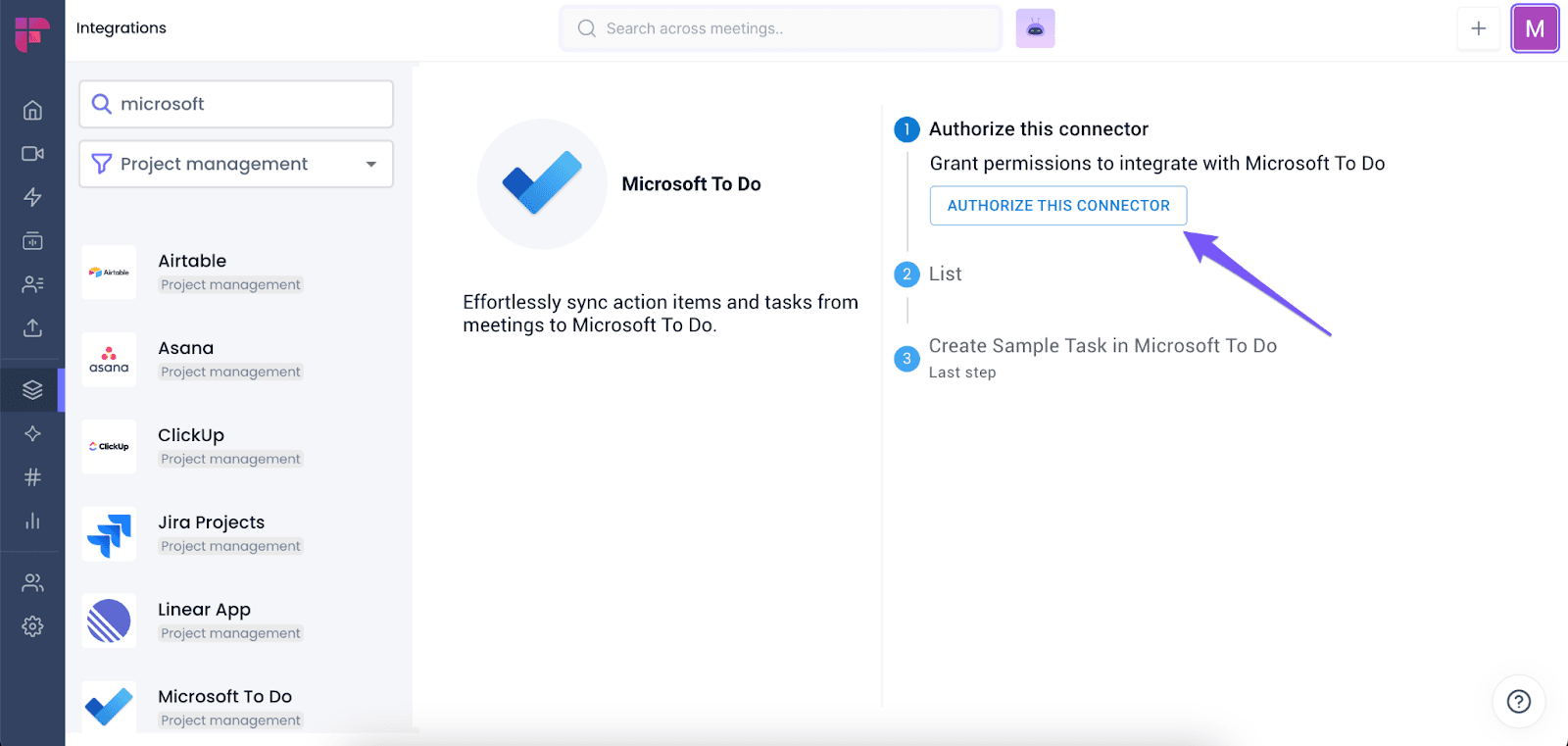Select the hashtag topics sidebar icon
This screenshot has width=1568, height=746.
click(32, 477)
